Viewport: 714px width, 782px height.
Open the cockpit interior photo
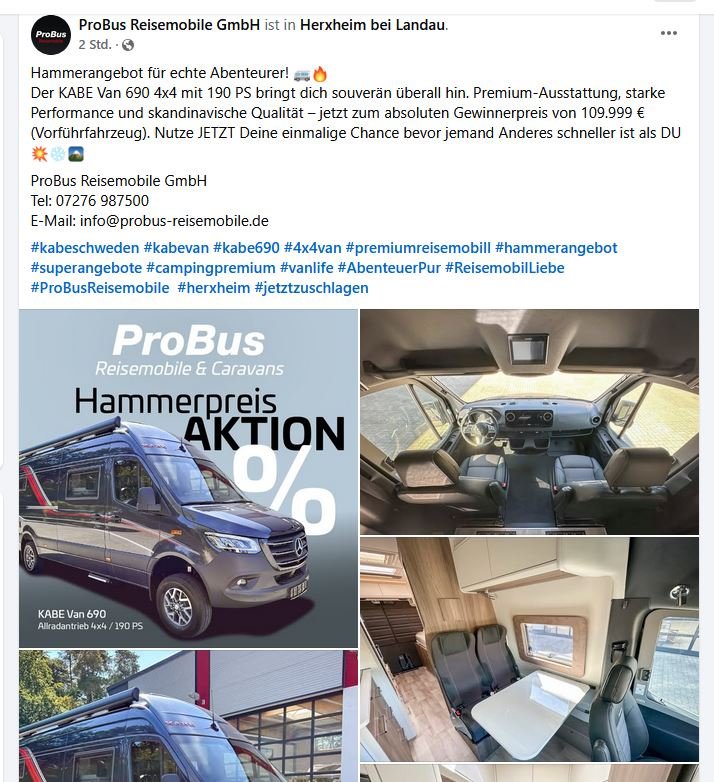(x=530, y=422)
